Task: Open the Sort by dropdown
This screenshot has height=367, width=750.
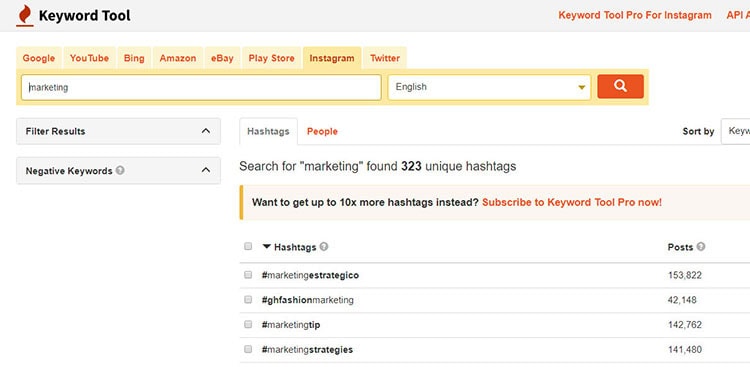Action: point(736,131)
